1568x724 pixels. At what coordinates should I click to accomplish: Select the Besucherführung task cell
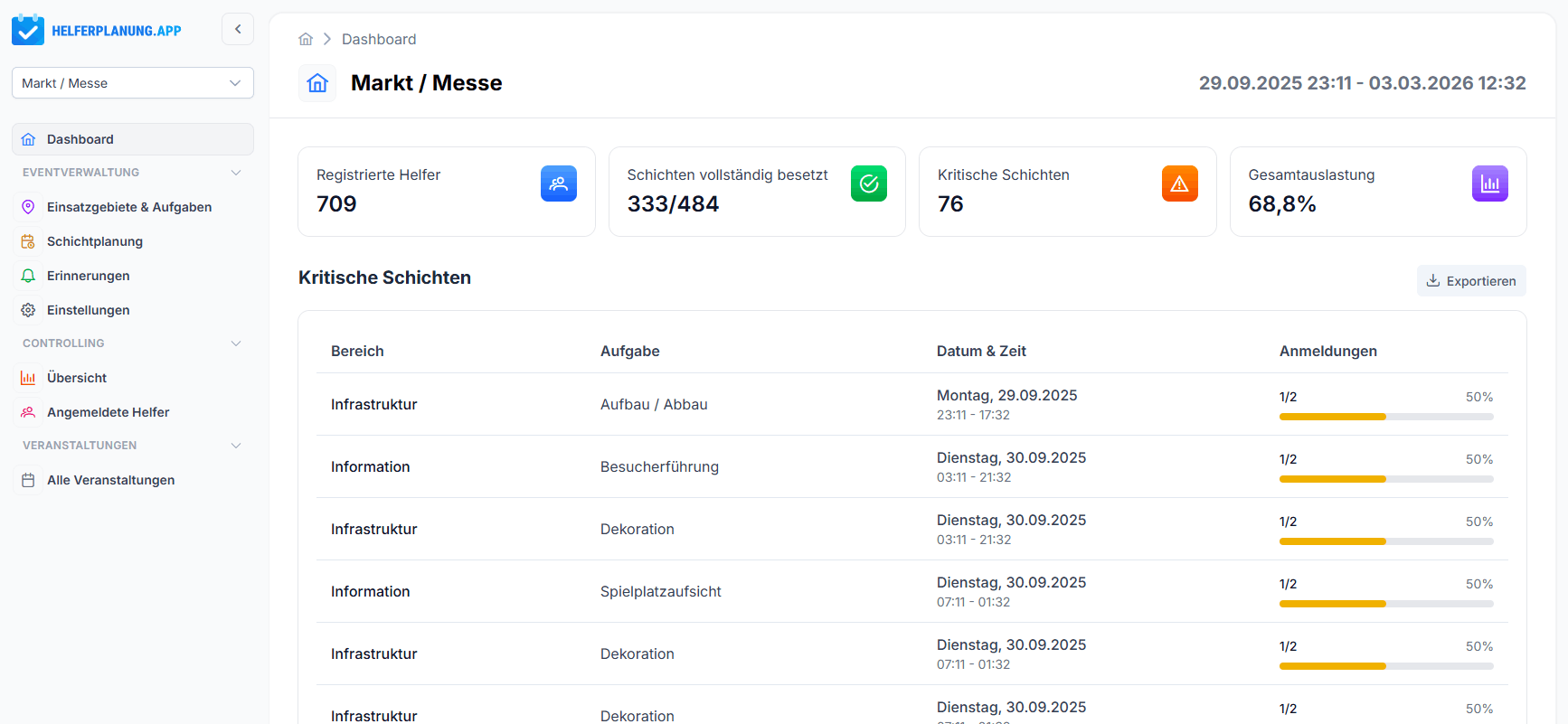pos(659,466)
